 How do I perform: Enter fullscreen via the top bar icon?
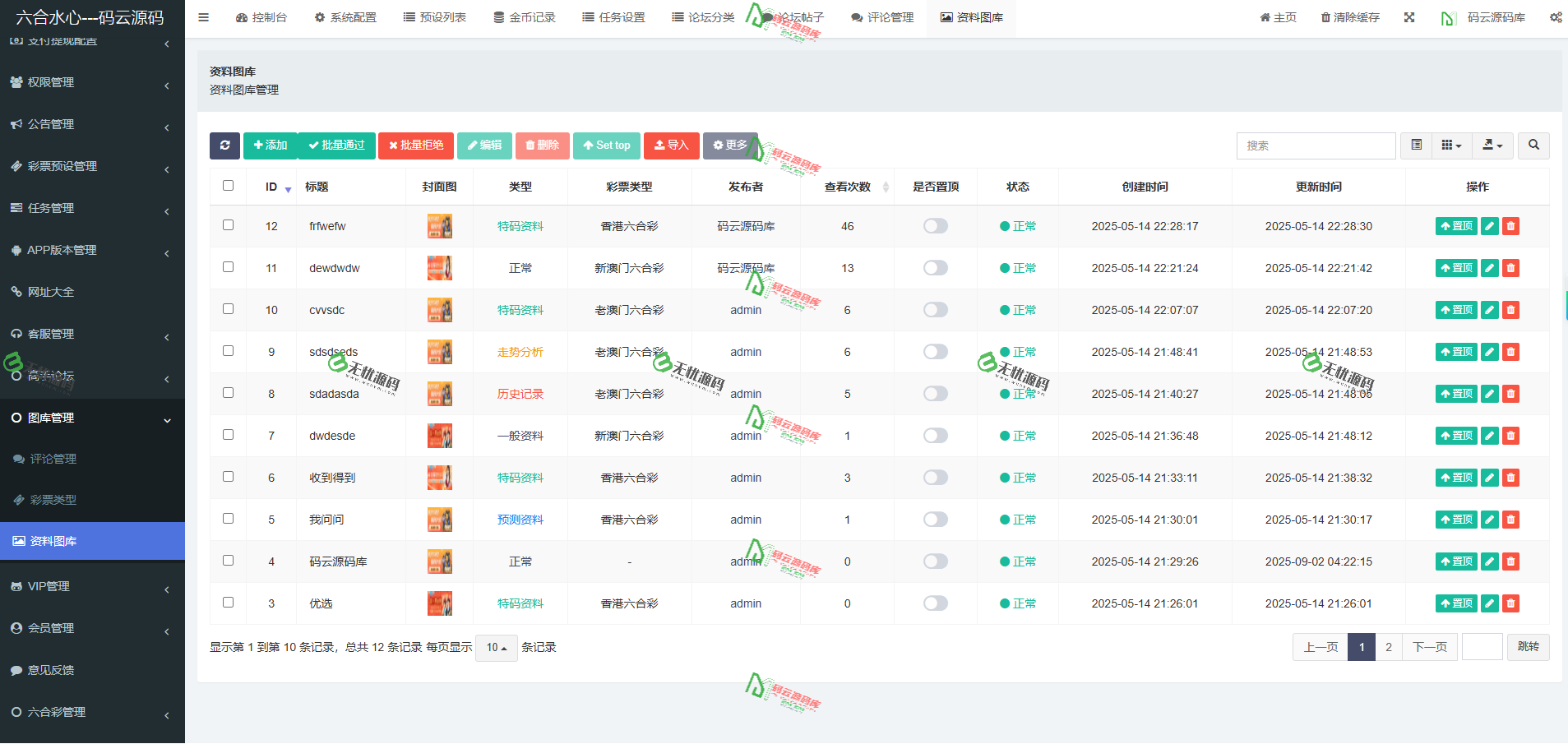pyautogui.click(x=1408, y=17)
